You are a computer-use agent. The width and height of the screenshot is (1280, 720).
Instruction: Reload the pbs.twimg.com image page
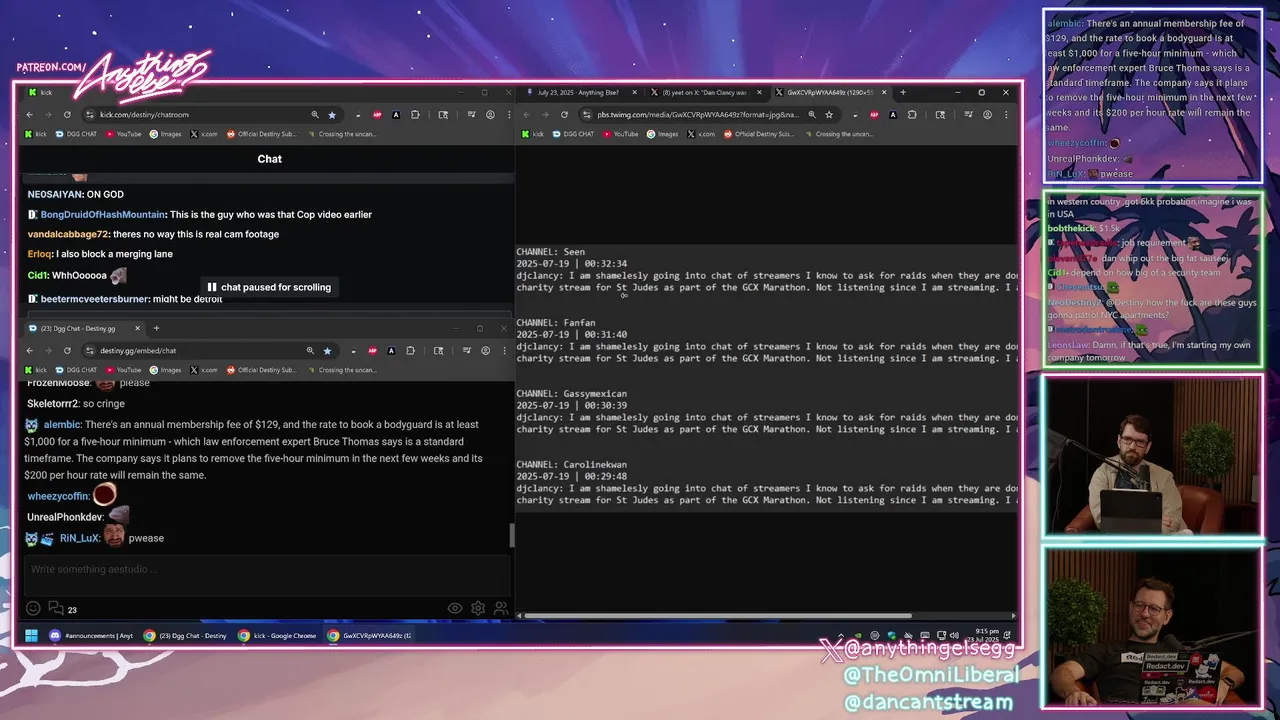(x=564, y=115)
